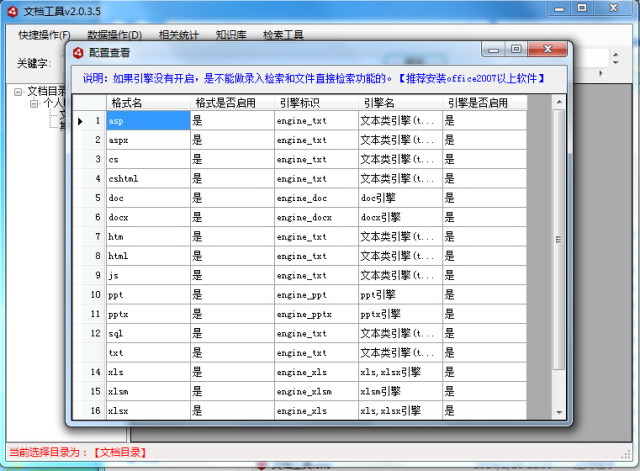Click the engine_ppt identifier cell
This screenshot has height=471, width=640.
pyautogui.click(x=316, y=295)
